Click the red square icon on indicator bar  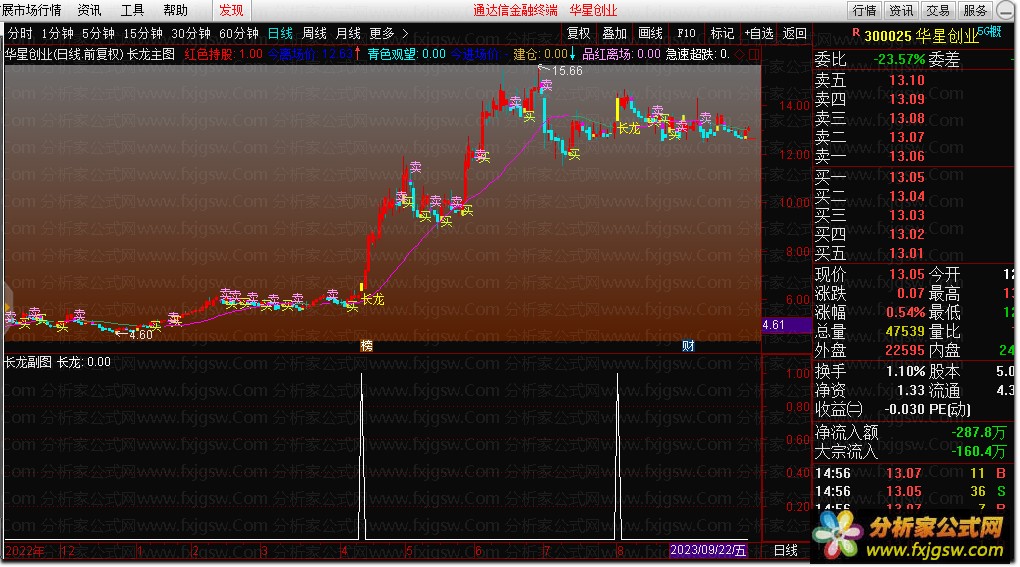click(754, 55)
